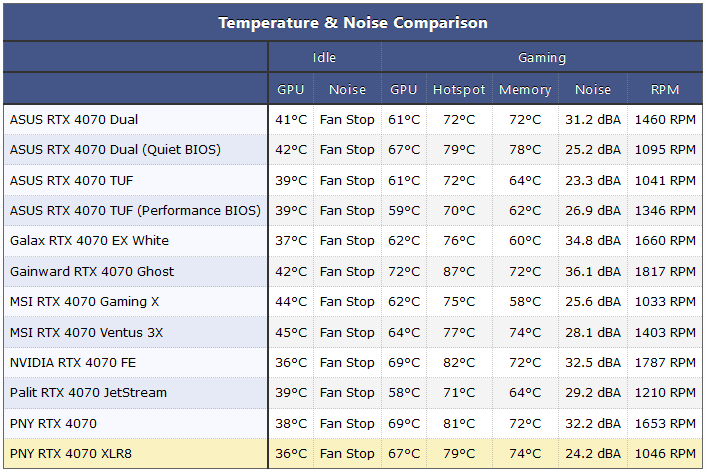The width and height of the screenshot is (705, 470).
Task: Select the Idle column group header
Action: [324, 57]
